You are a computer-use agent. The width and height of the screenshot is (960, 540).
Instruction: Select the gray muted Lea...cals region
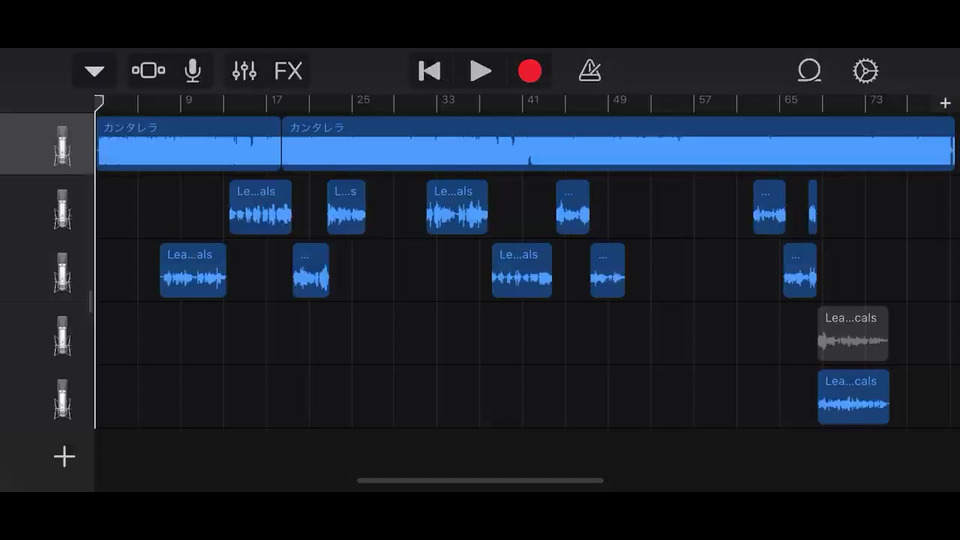tap(853, 334)
